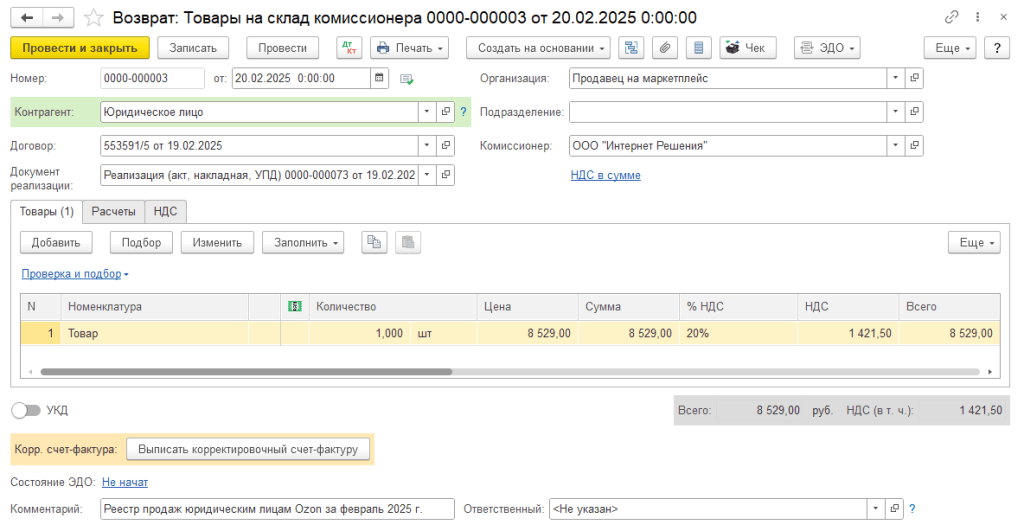The image size is (1024, 531).
Task: Open the НДС в сумме link
Action: click(605, 175)
